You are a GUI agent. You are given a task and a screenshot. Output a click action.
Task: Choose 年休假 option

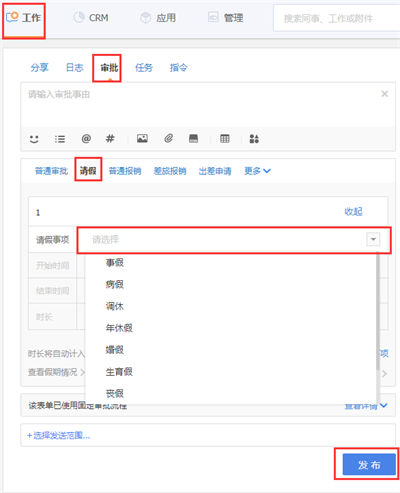[x=119, y=328]
